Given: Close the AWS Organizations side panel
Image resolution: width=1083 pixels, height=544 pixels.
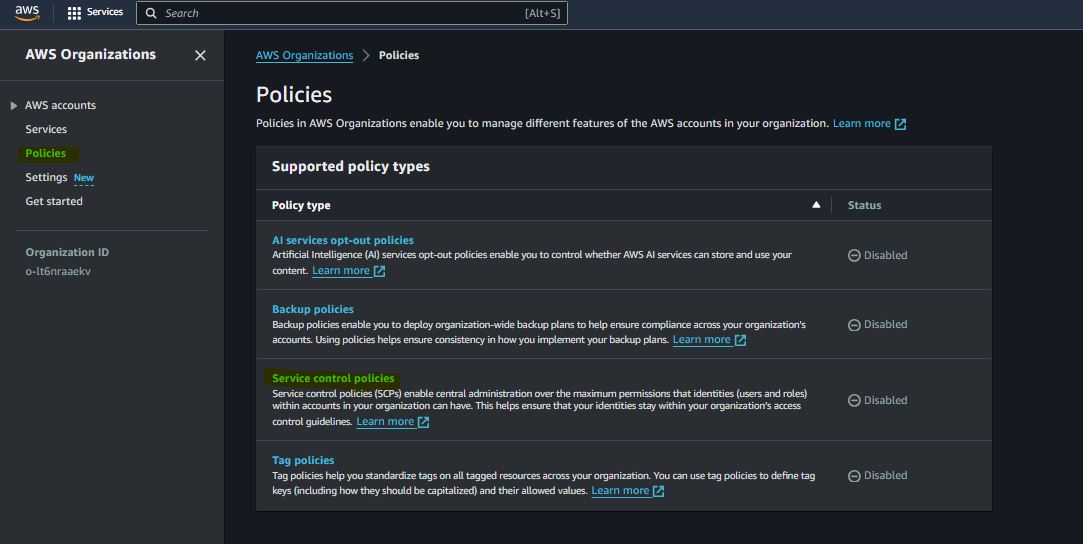Looking at the screenshot, I should click(x=200, y=56).
